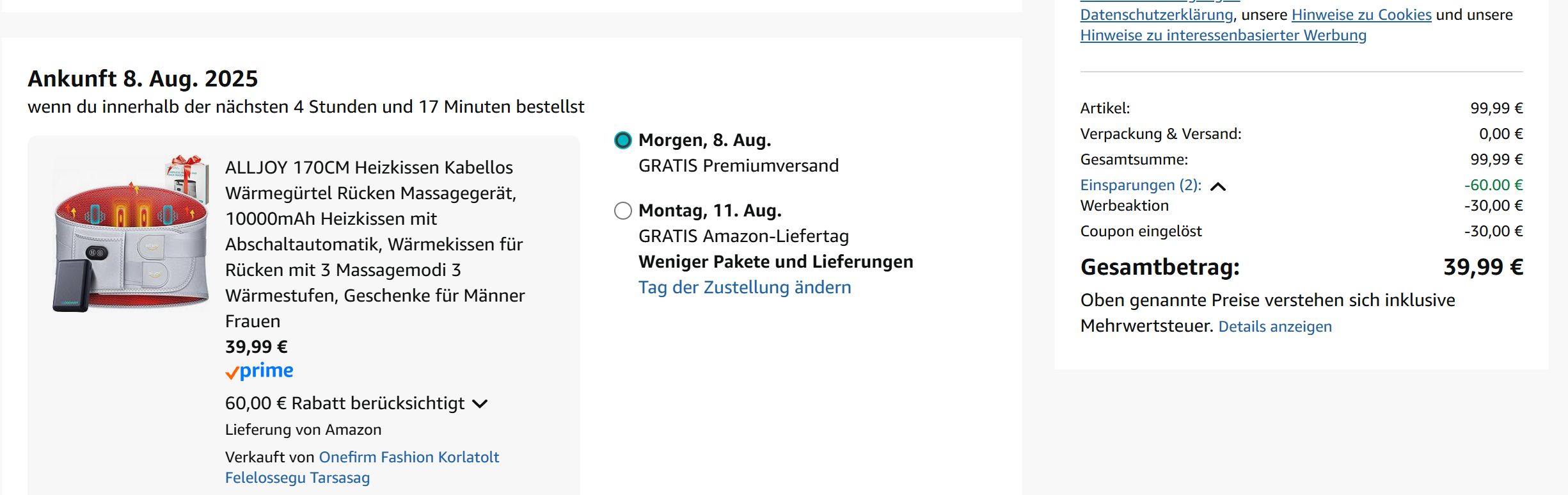Expand the Rabatt berücksichtigt down chevron

(480, 404)
